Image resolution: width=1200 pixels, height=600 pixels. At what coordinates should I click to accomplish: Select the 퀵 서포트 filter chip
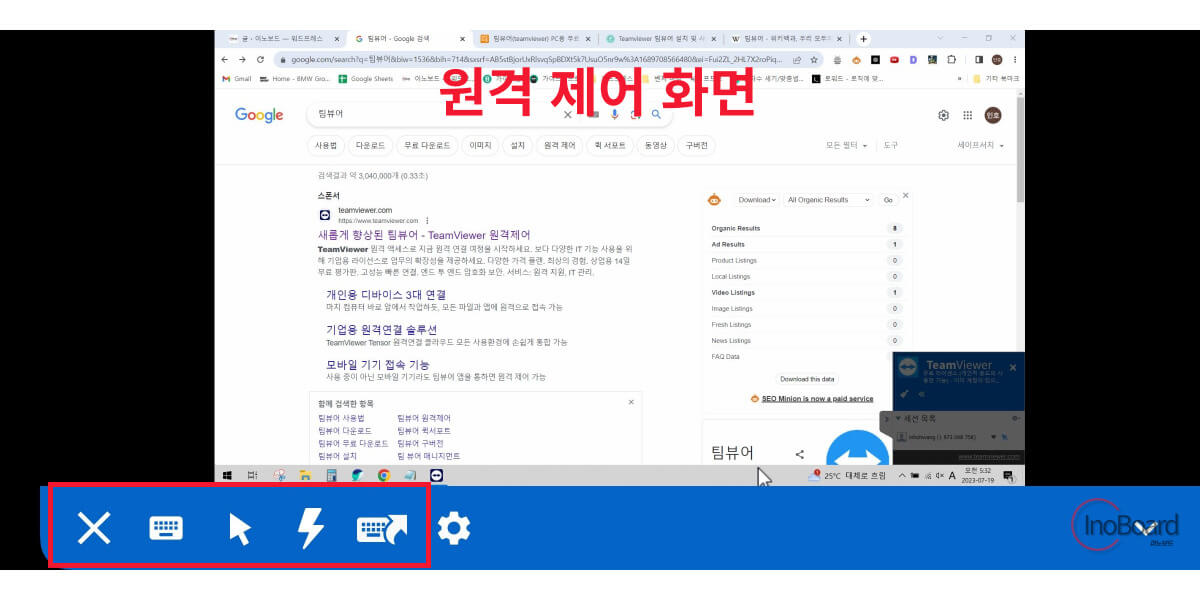click(610, 145)
